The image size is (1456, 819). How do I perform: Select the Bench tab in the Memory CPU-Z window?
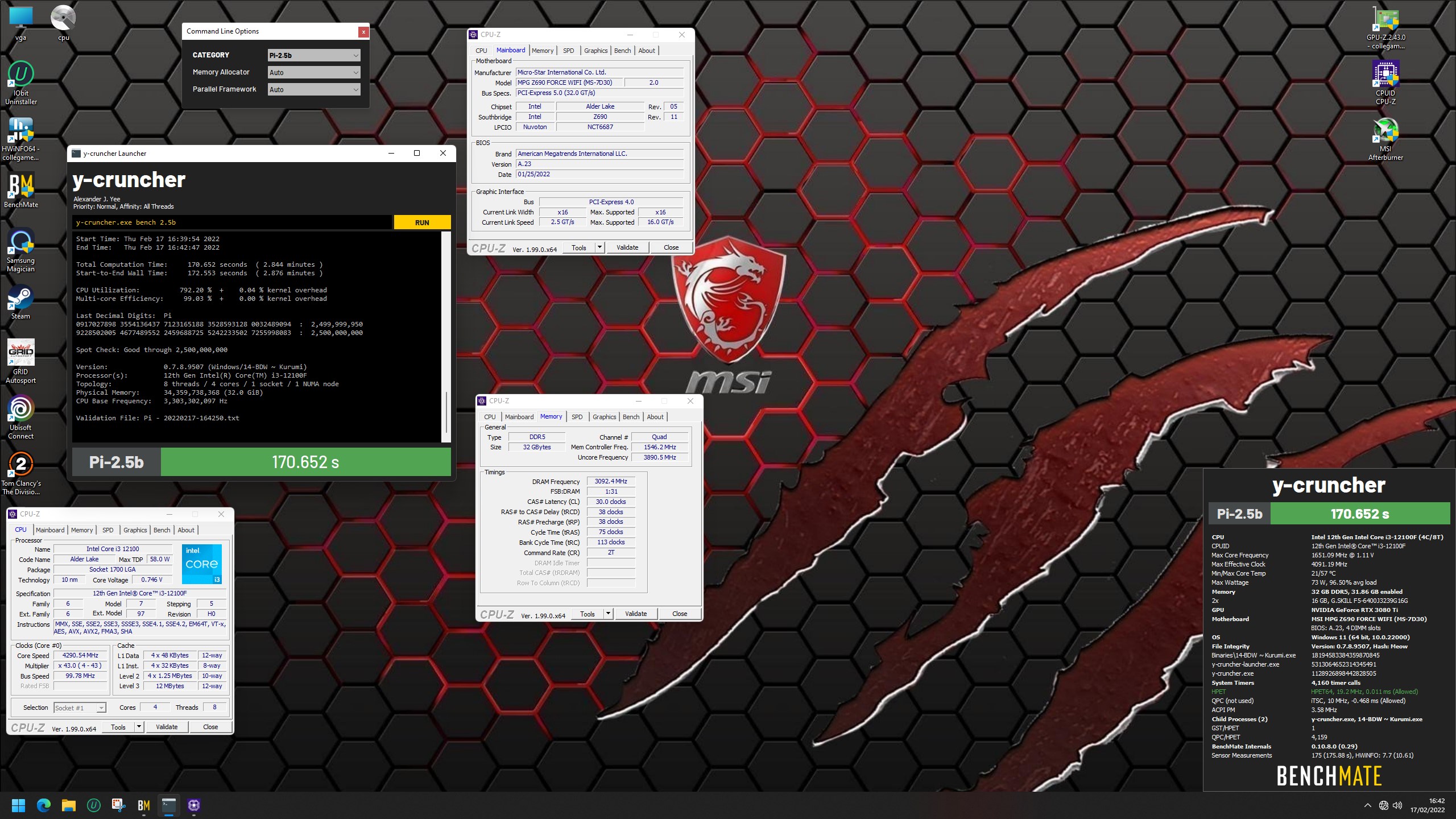631,417
